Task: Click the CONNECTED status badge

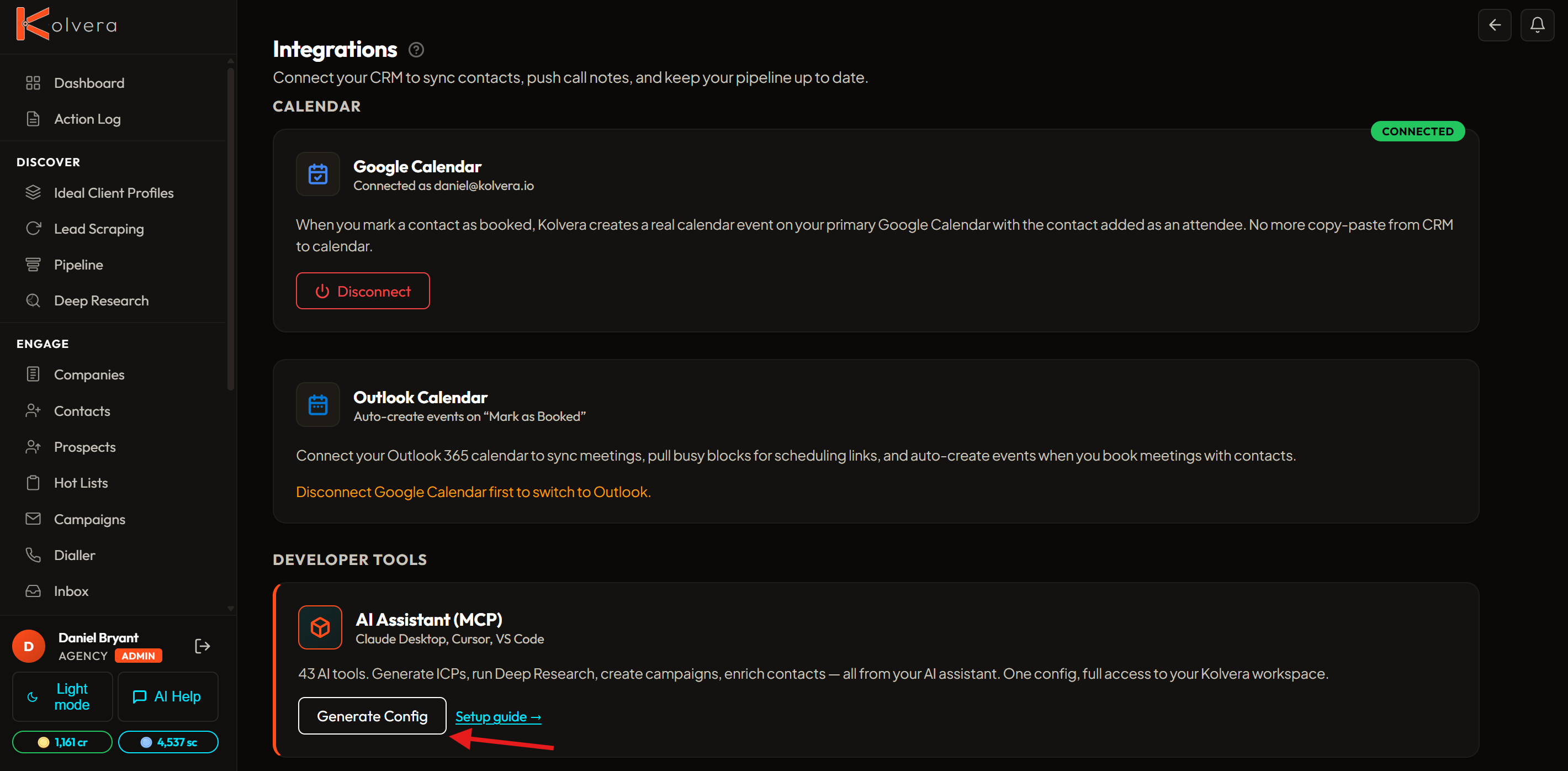Action: [1418, 131]
